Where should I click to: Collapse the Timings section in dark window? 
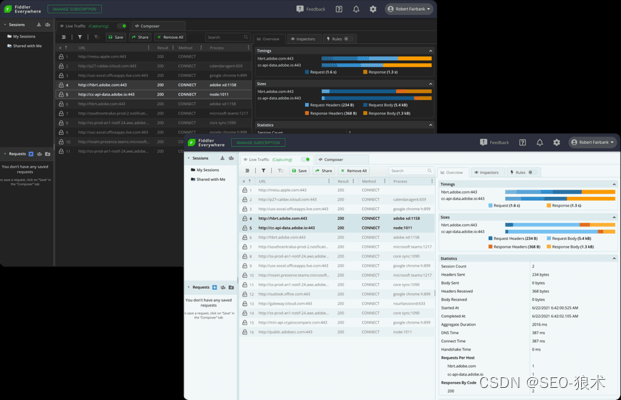click(x=431, y=51)
